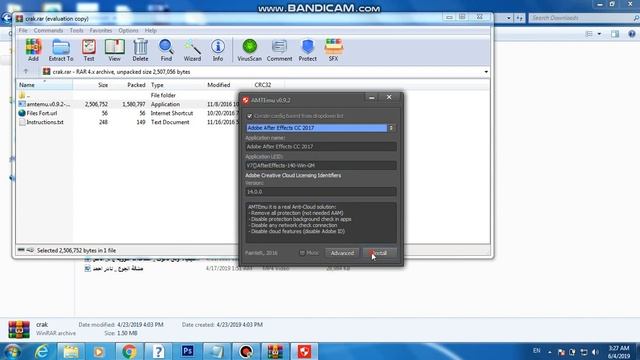
Task: Open the Options menu
Action: 128,31
